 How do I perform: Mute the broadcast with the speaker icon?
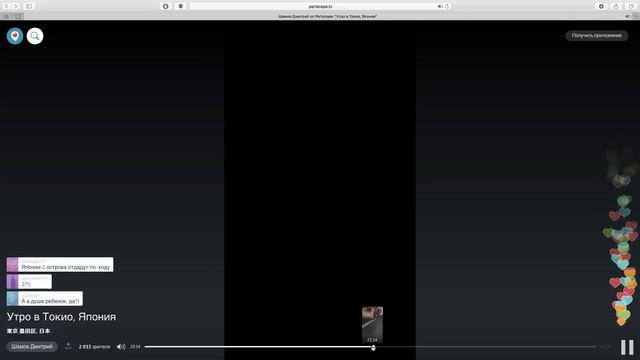(x=121, y=347)
